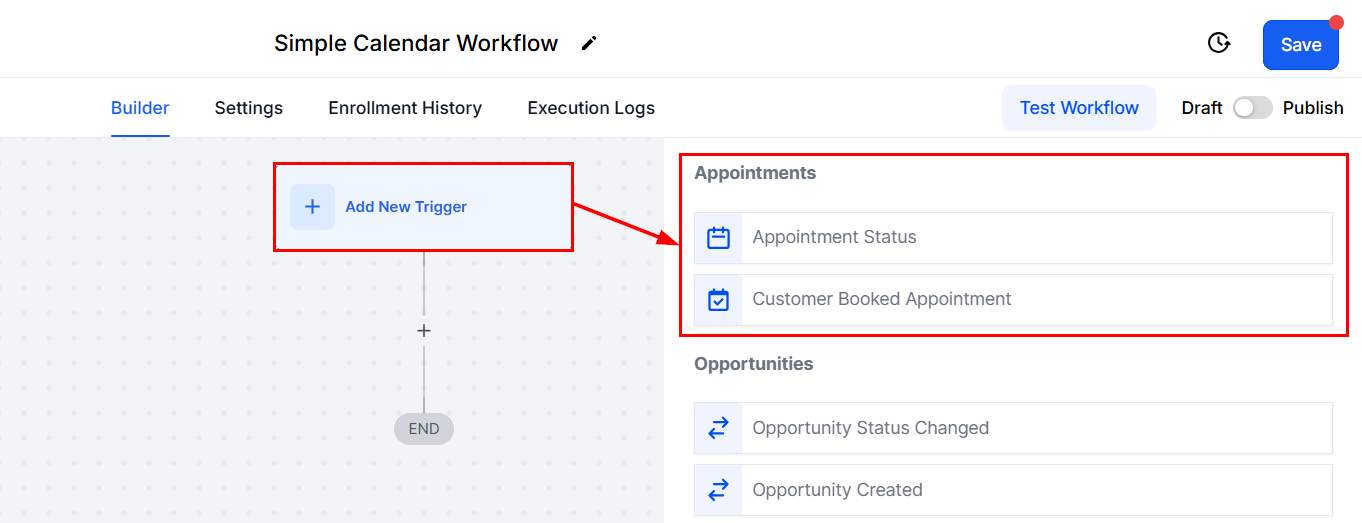1362x523 pixels.
Task: Click the Appointment Status calendar icon
Action: pos(718,238)
